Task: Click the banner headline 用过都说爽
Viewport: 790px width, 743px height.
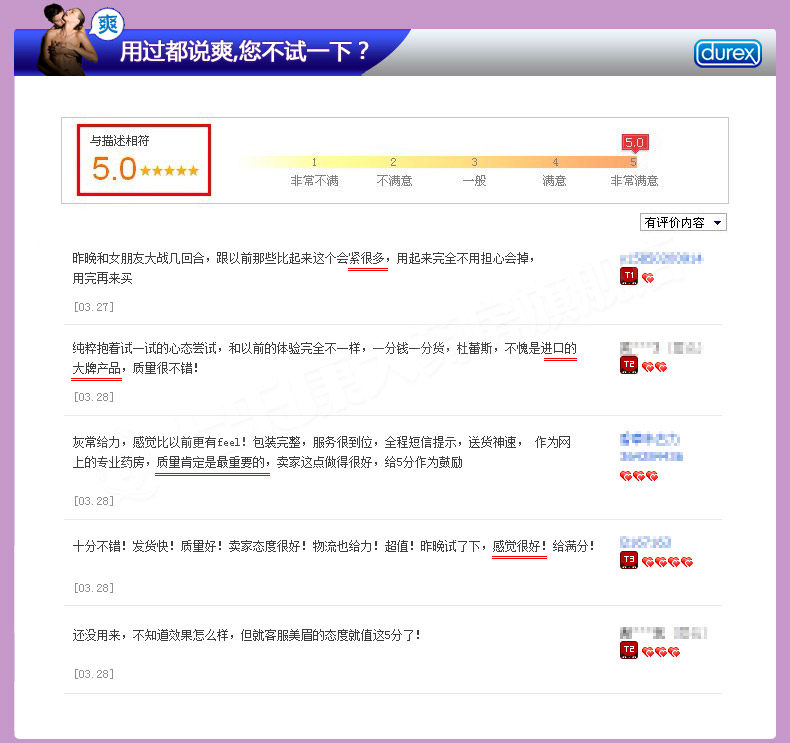Action: pyautogui.click(x=245, y=51)
